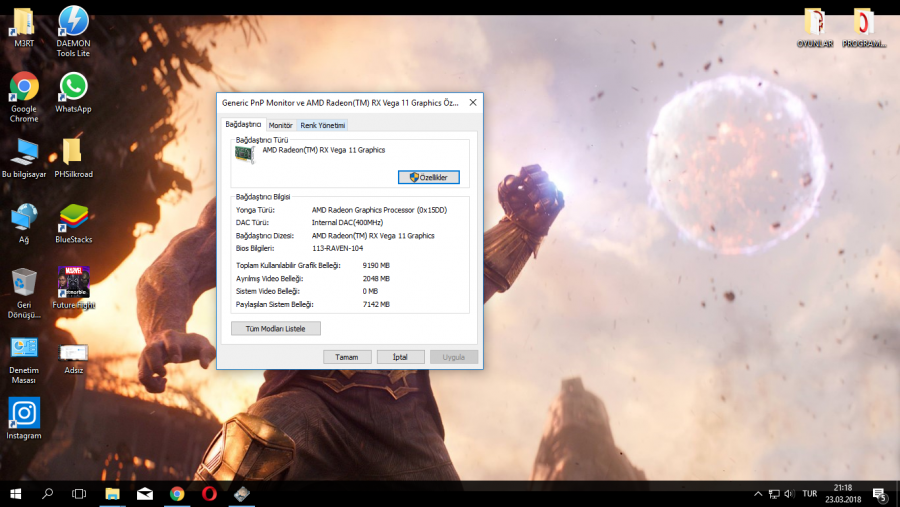Open WhatsApp desktop shortcut
Image resolution: width=900 pixels, height=507 pixels.
click(x=73, y=92)
